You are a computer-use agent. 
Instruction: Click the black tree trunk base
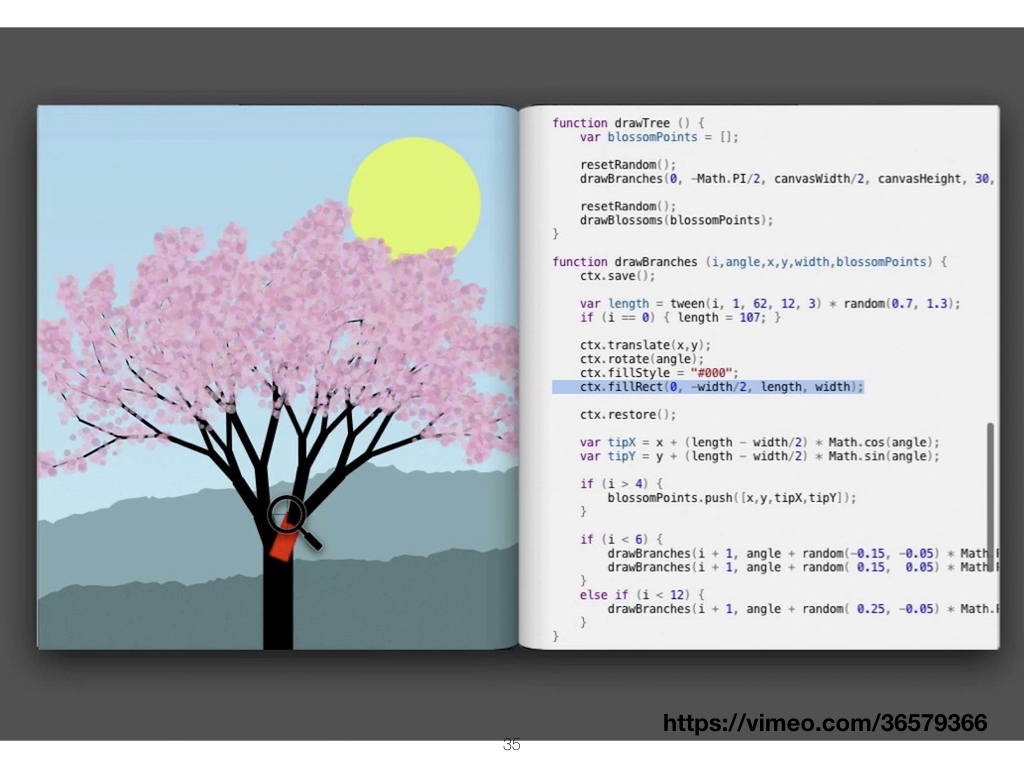(278, 620)
